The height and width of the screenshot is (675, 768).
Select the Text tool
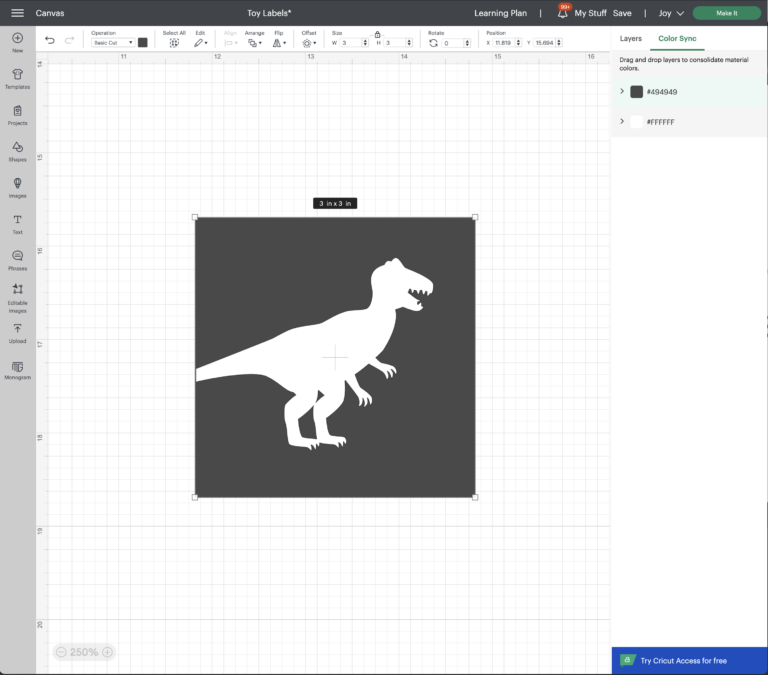(17, 222)
